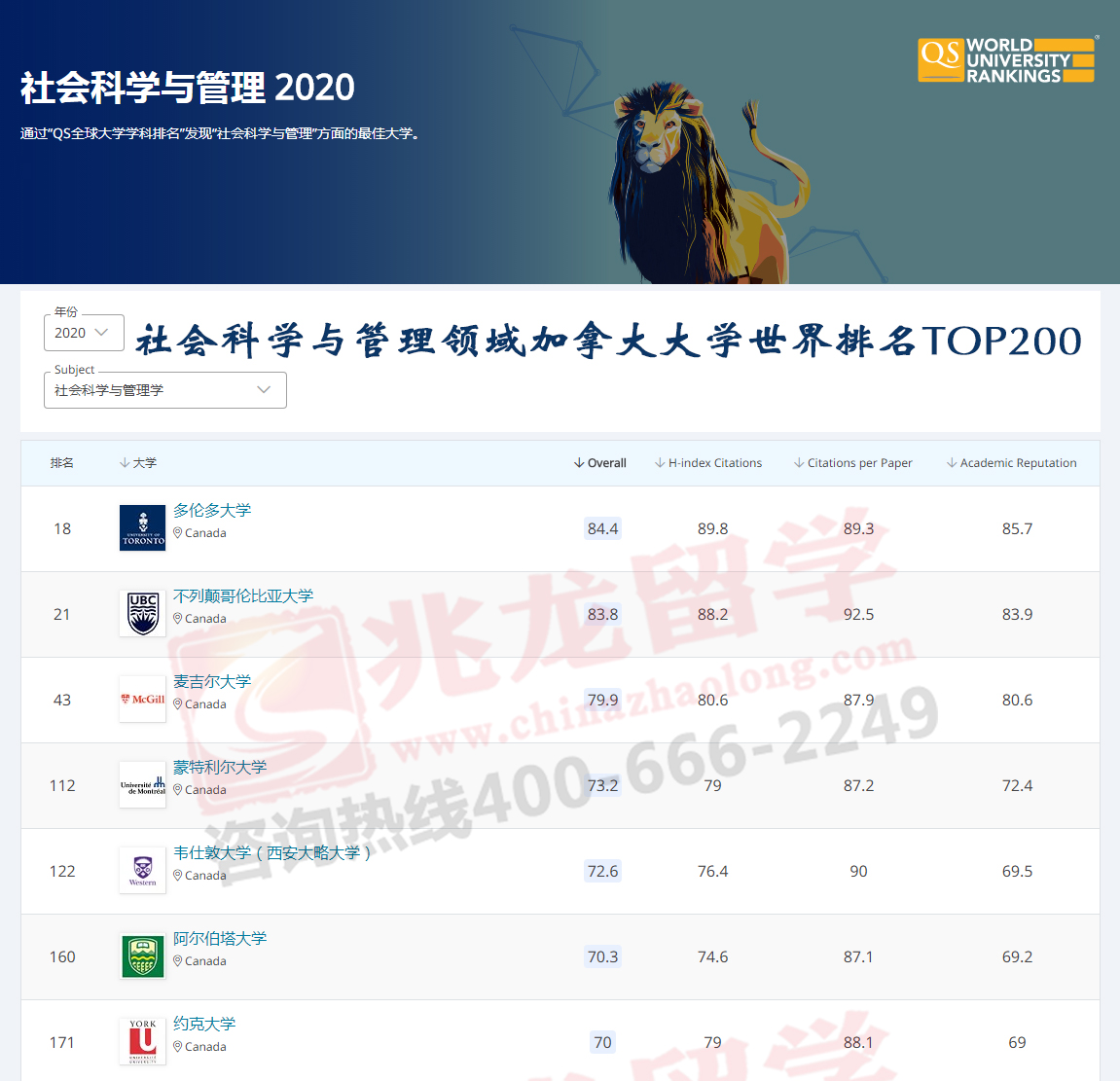1120x1081 pixels.
Task: Open the 麦吉尔大学 university link
Action: 211,681
